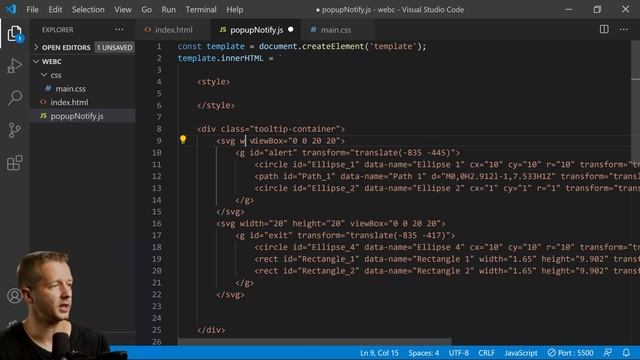The width and height of the screenshot is (640, 360).
Task: Open Help menu
Action: [235, 9]
